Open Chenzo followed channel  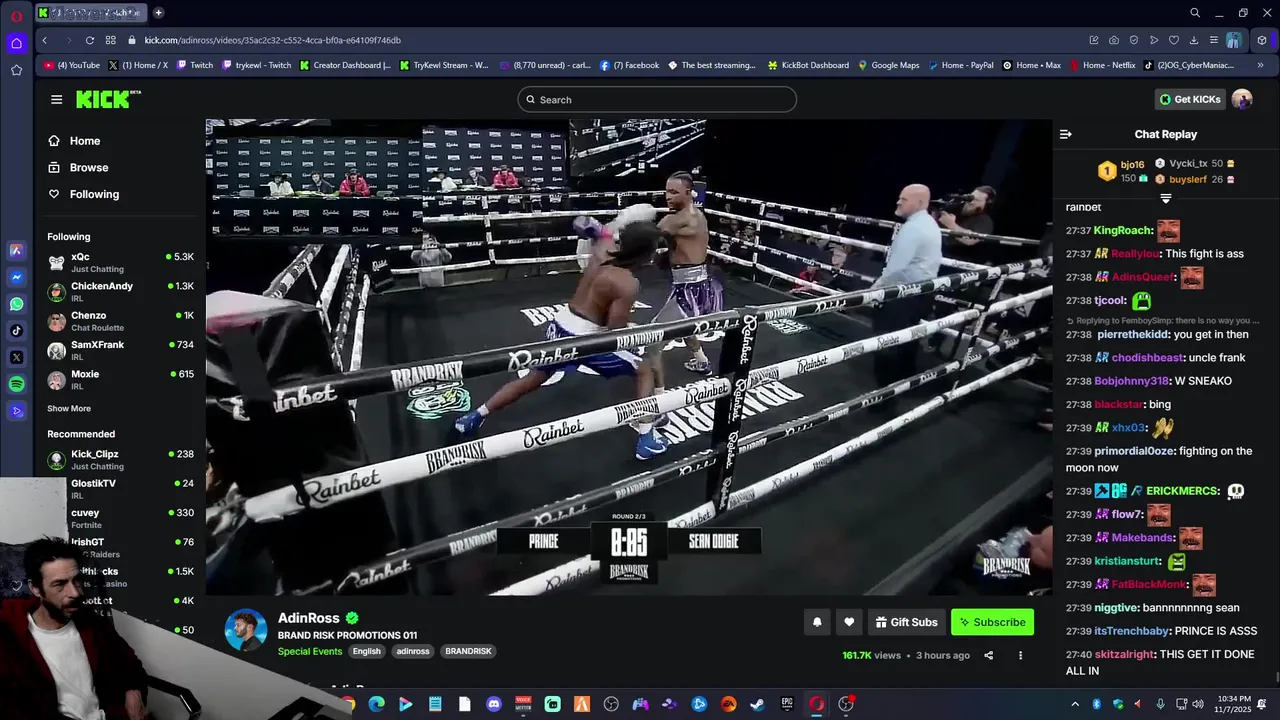coord(120,321)
